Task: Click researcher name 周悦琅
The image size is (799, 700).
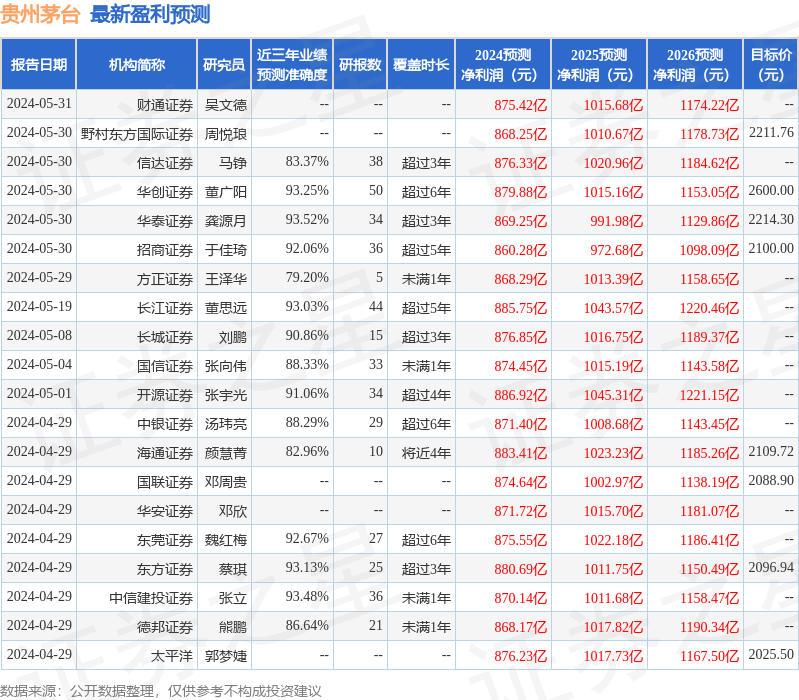Action: pyautogui.click(x=226, y=134)
